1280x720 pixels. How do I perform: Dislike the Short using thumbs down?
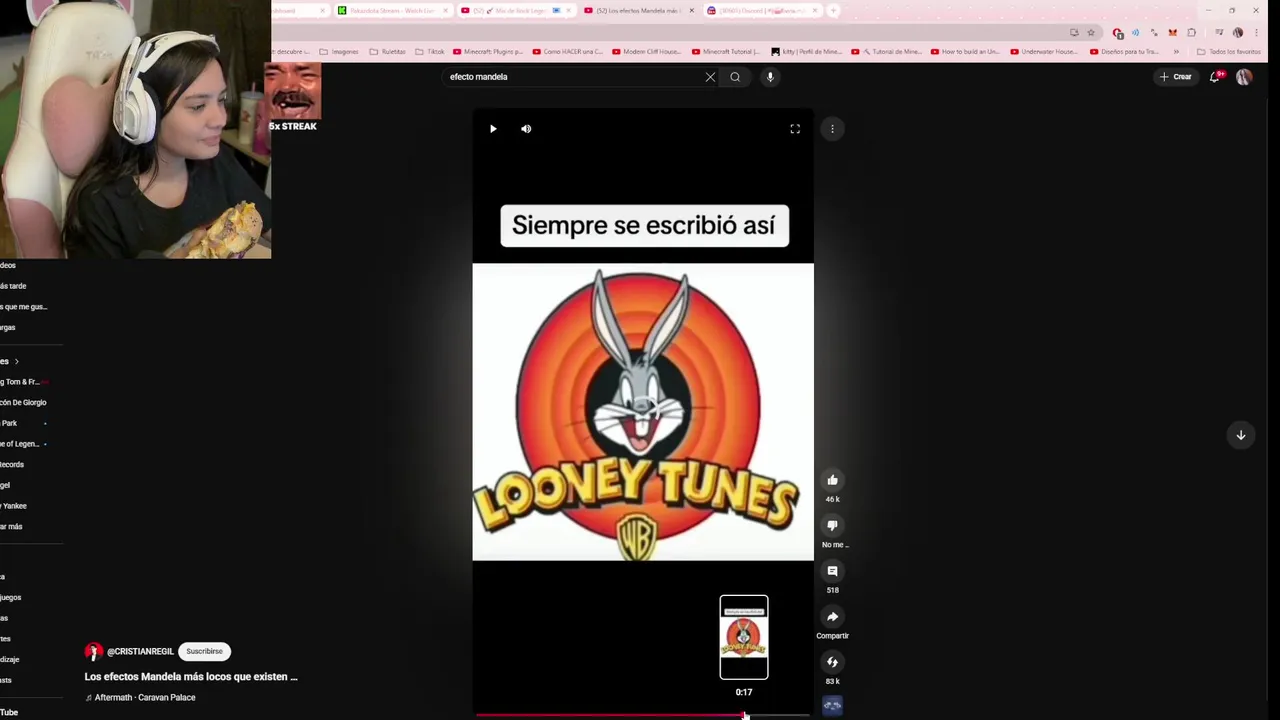click(x=832, y=526)
